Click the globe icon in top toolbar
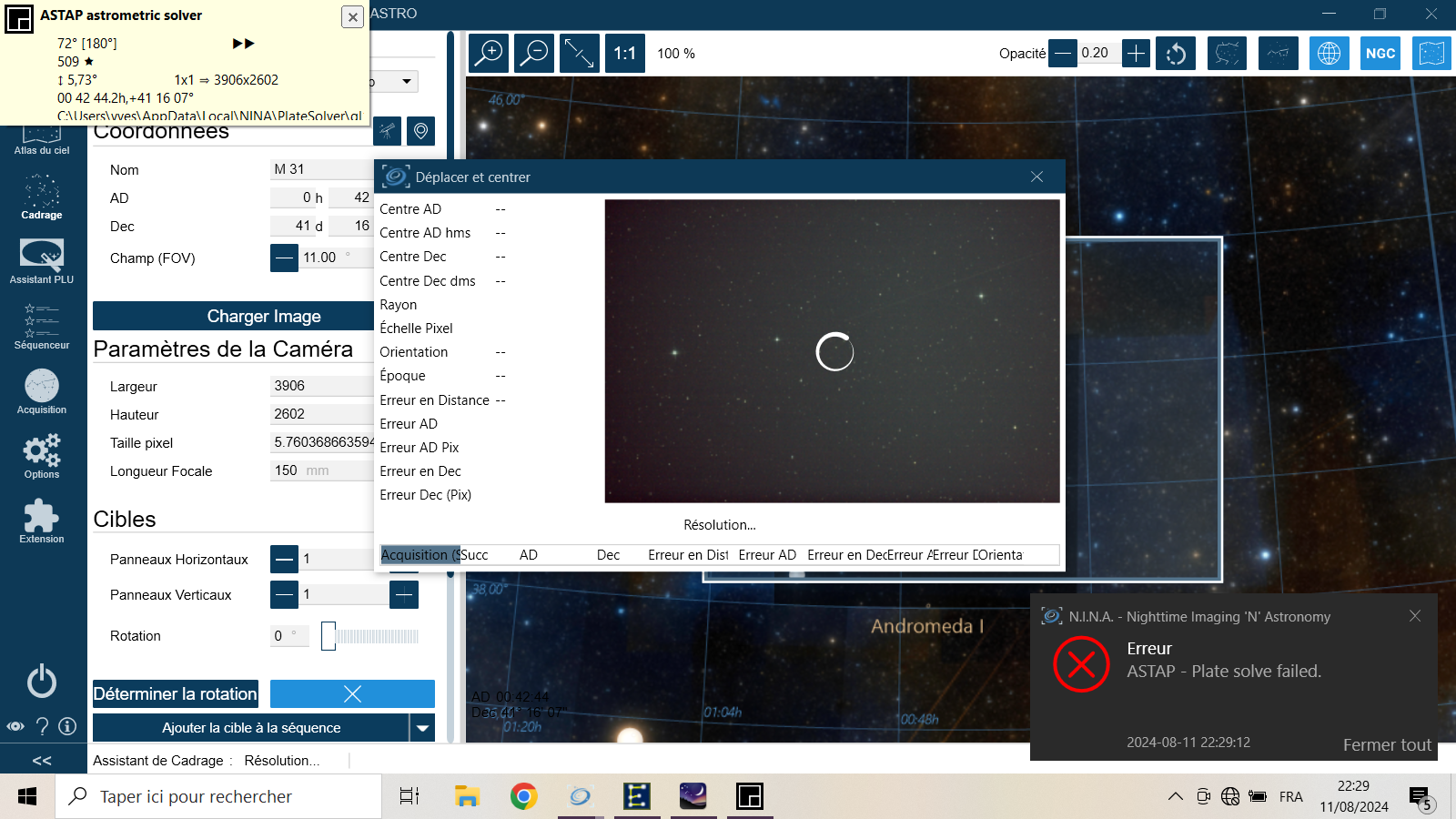 click(x=1330, y=53)
